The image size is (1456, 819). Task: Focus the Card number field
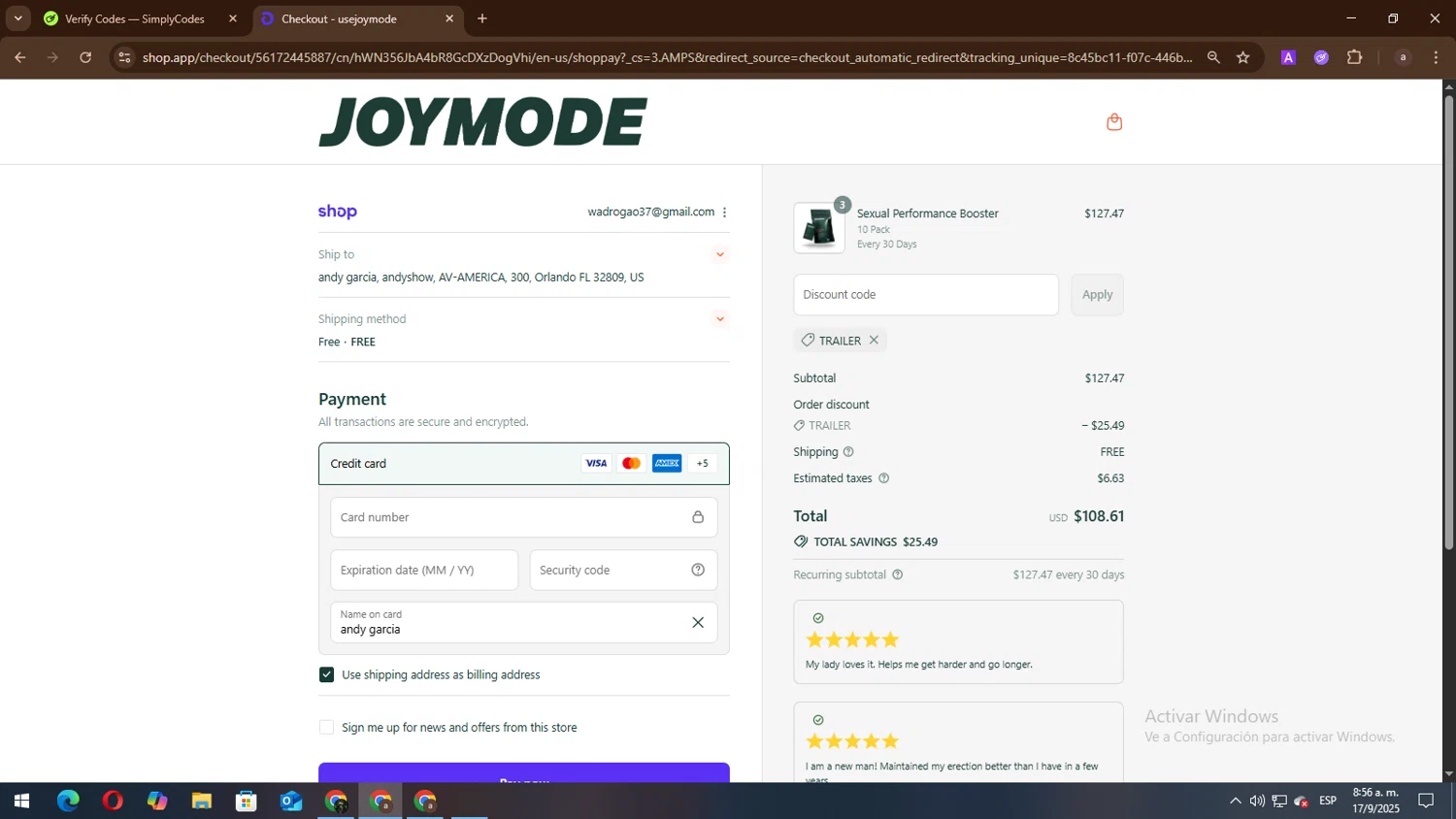coord(524,517)
